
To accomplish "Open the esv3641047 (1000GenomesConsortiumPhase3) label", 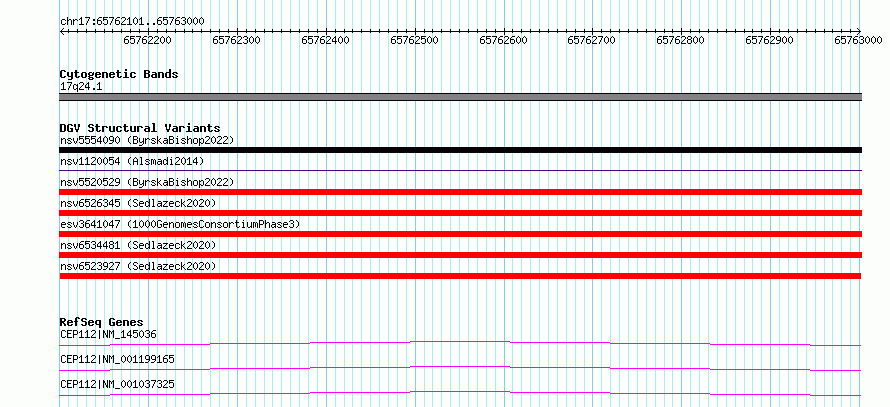I will [180, 224].
